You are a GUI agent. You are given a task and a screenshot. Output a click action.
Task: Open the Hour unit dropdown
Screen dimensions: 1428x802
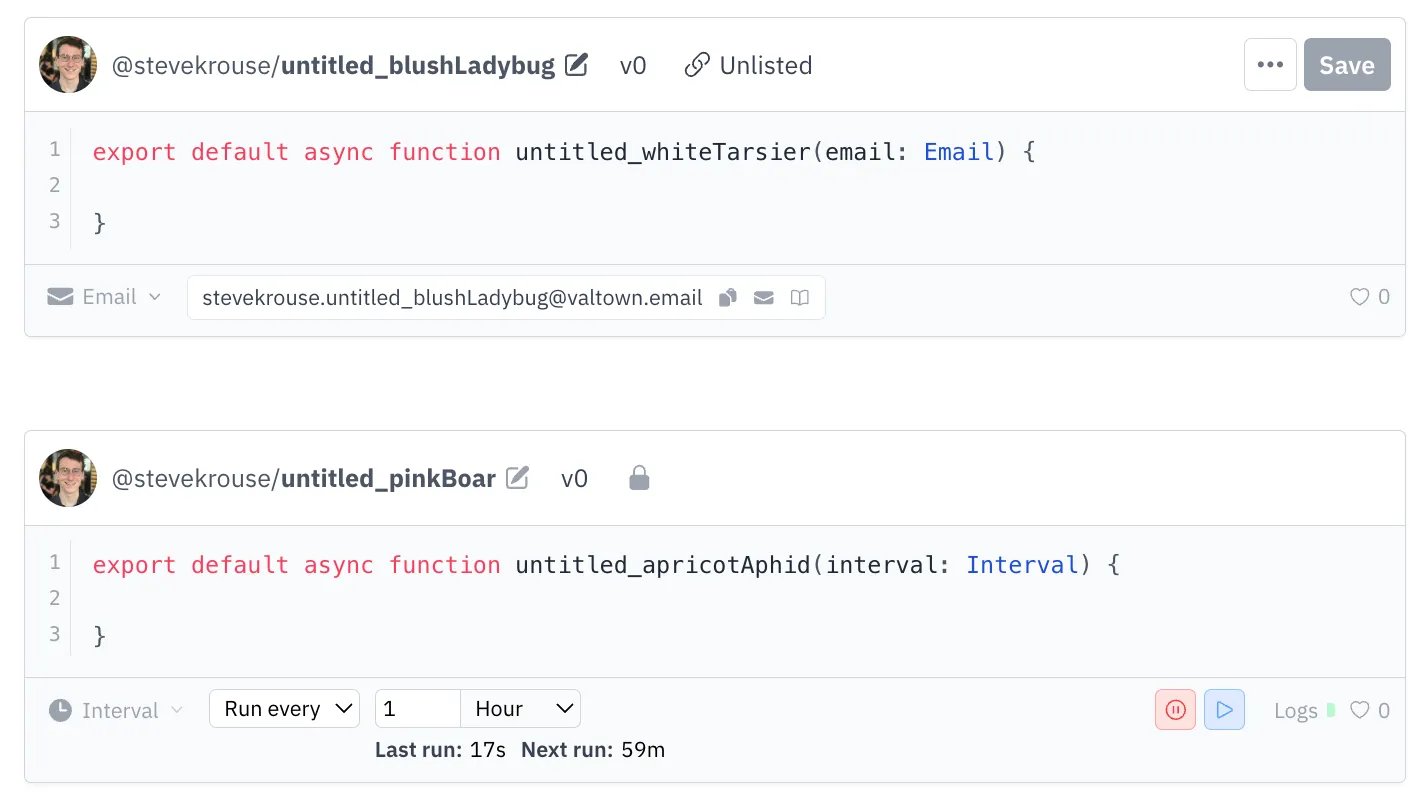coord(521,709)
